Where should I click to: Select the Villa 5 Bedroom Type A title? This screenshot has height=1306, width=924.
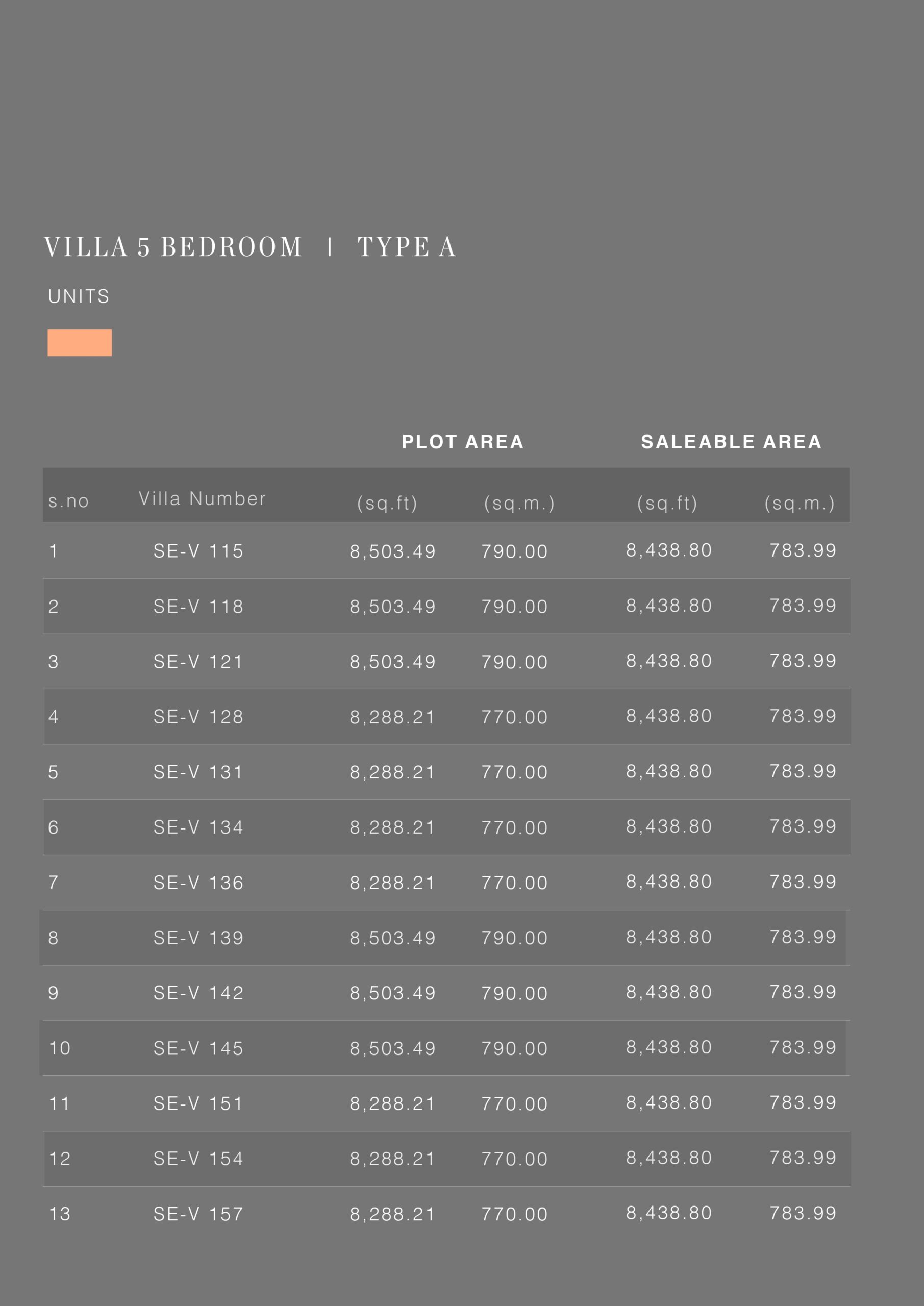(251, 247)
